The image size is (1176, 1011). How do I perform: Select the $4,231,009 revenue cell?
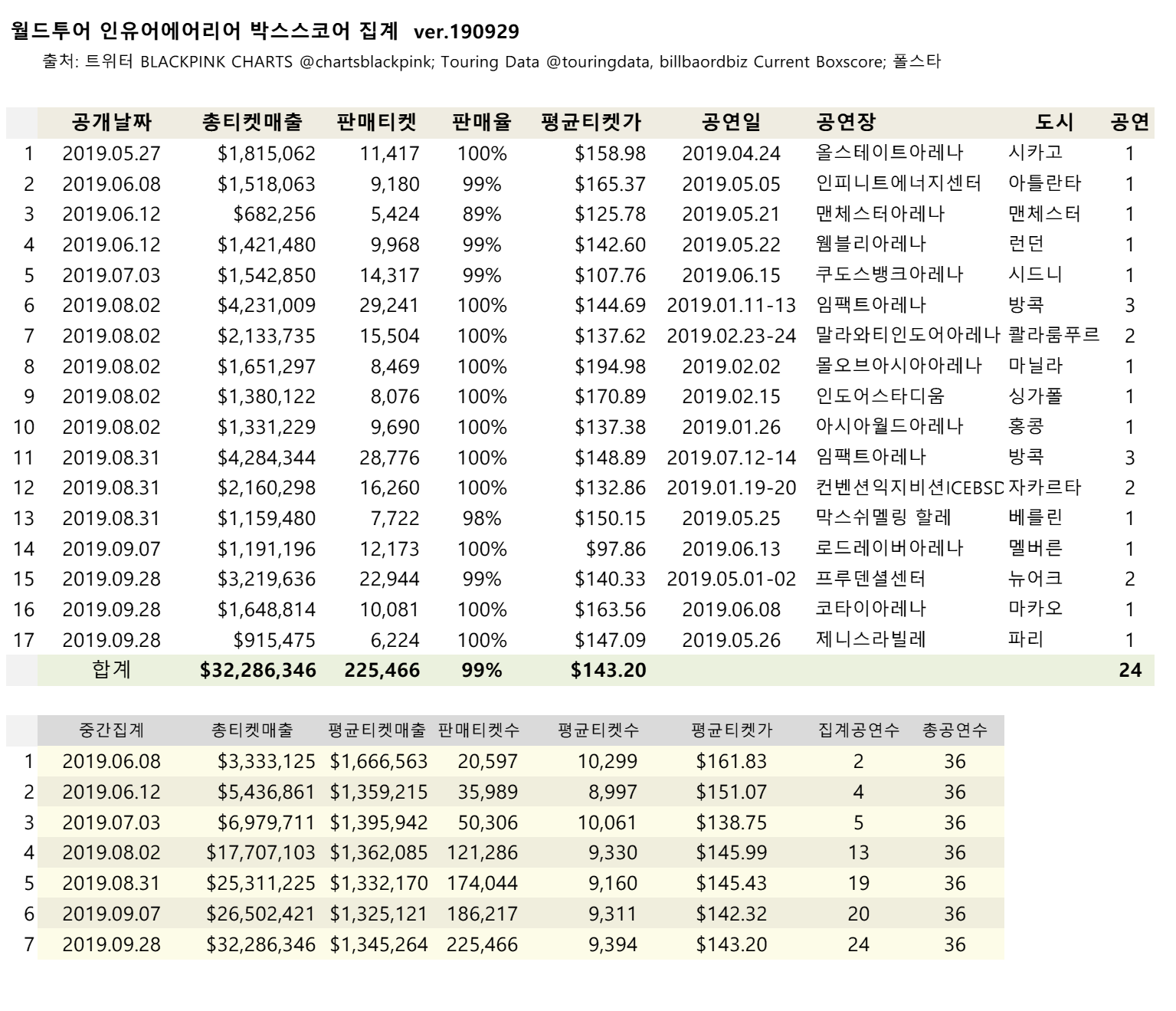[x=267, y=305]
